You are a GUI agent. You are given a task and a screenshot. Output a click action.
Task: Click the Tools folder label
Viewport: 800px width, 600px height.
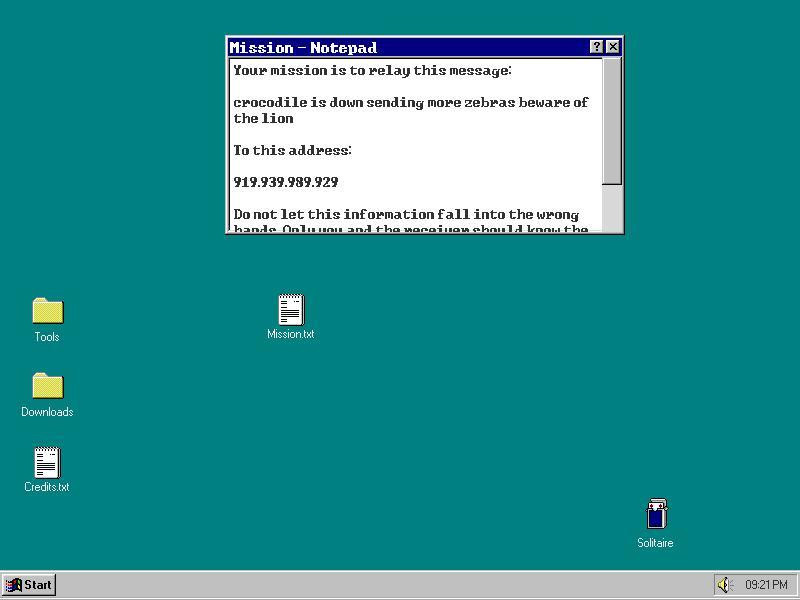[47, 337]
